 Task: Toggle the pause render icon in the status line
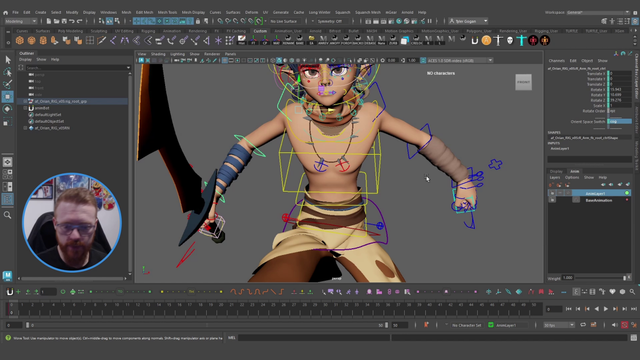(x=429, y=21)
